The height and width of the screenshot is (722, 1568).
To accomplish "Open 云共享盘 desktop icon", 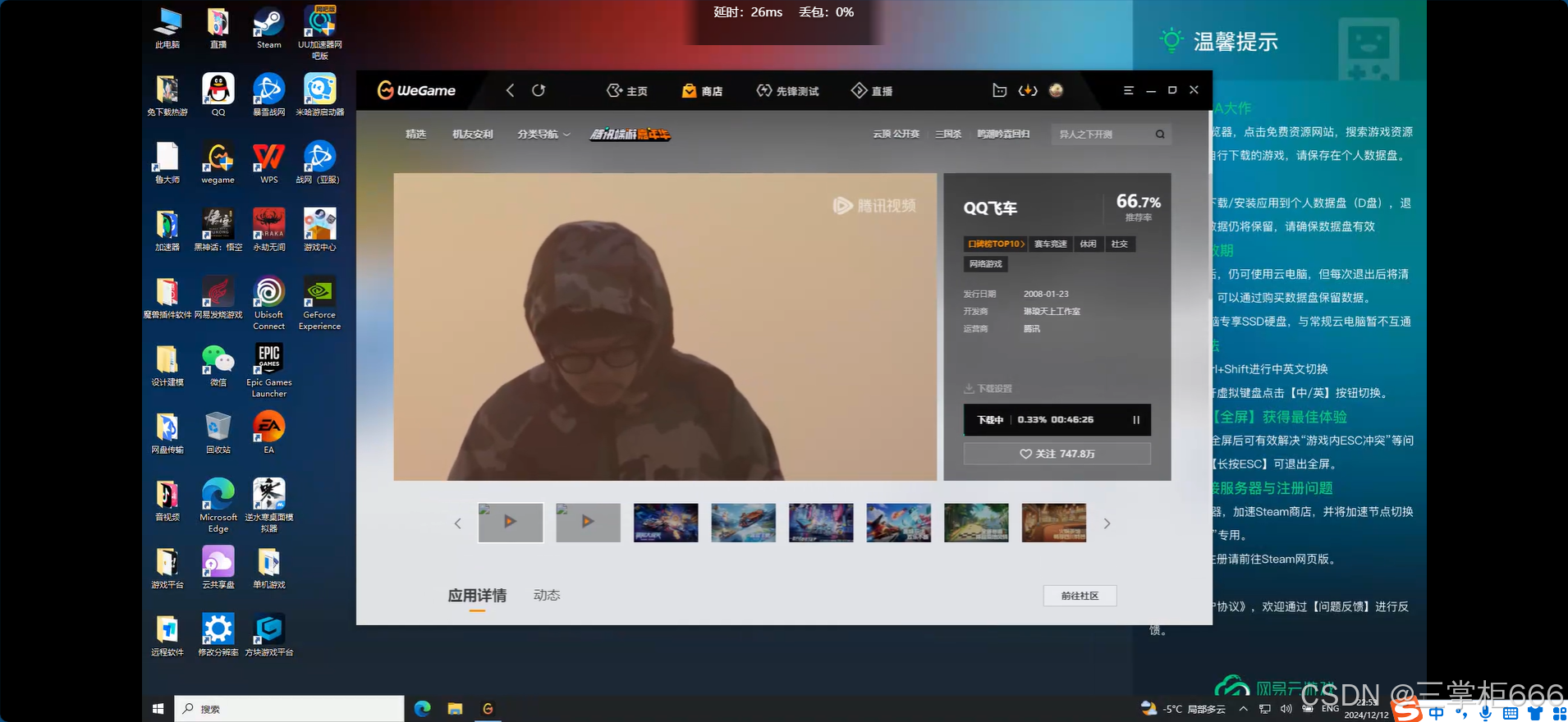I will [x=218, y=568].
